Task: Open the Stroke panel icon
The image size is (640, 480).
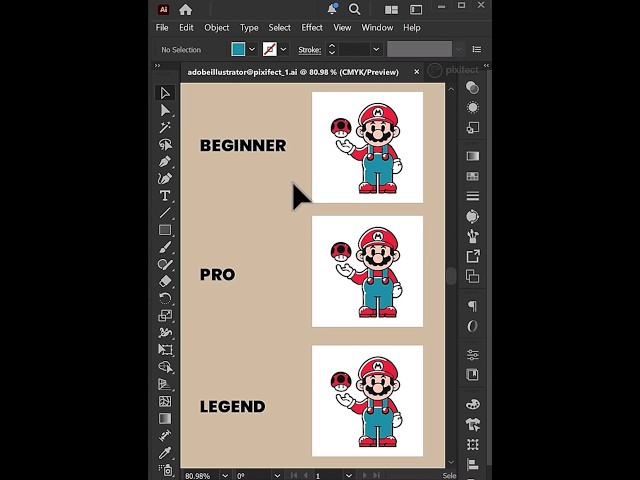Action: click(x=472, y=196)
